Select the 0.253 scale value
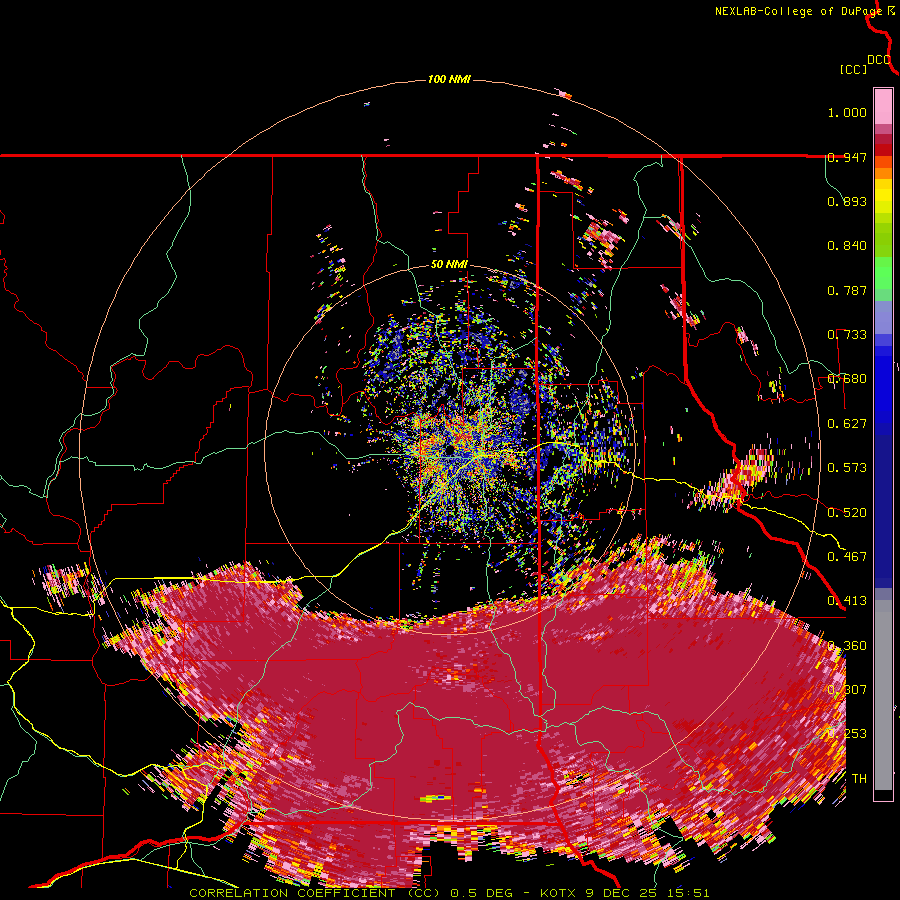This screenshot has width=900, height=900. 847,734
